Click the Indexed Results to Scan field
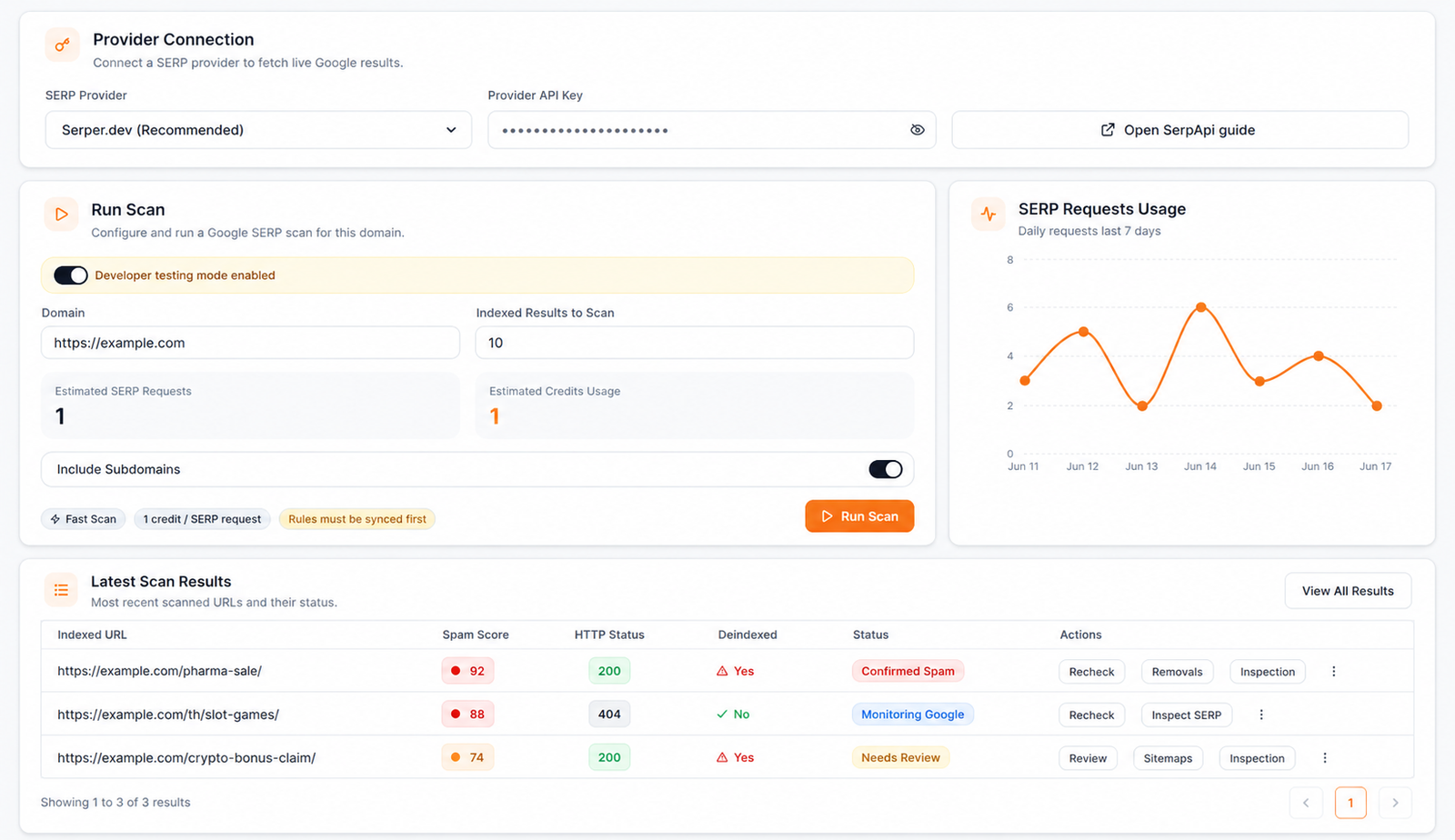 coord(695,343)
